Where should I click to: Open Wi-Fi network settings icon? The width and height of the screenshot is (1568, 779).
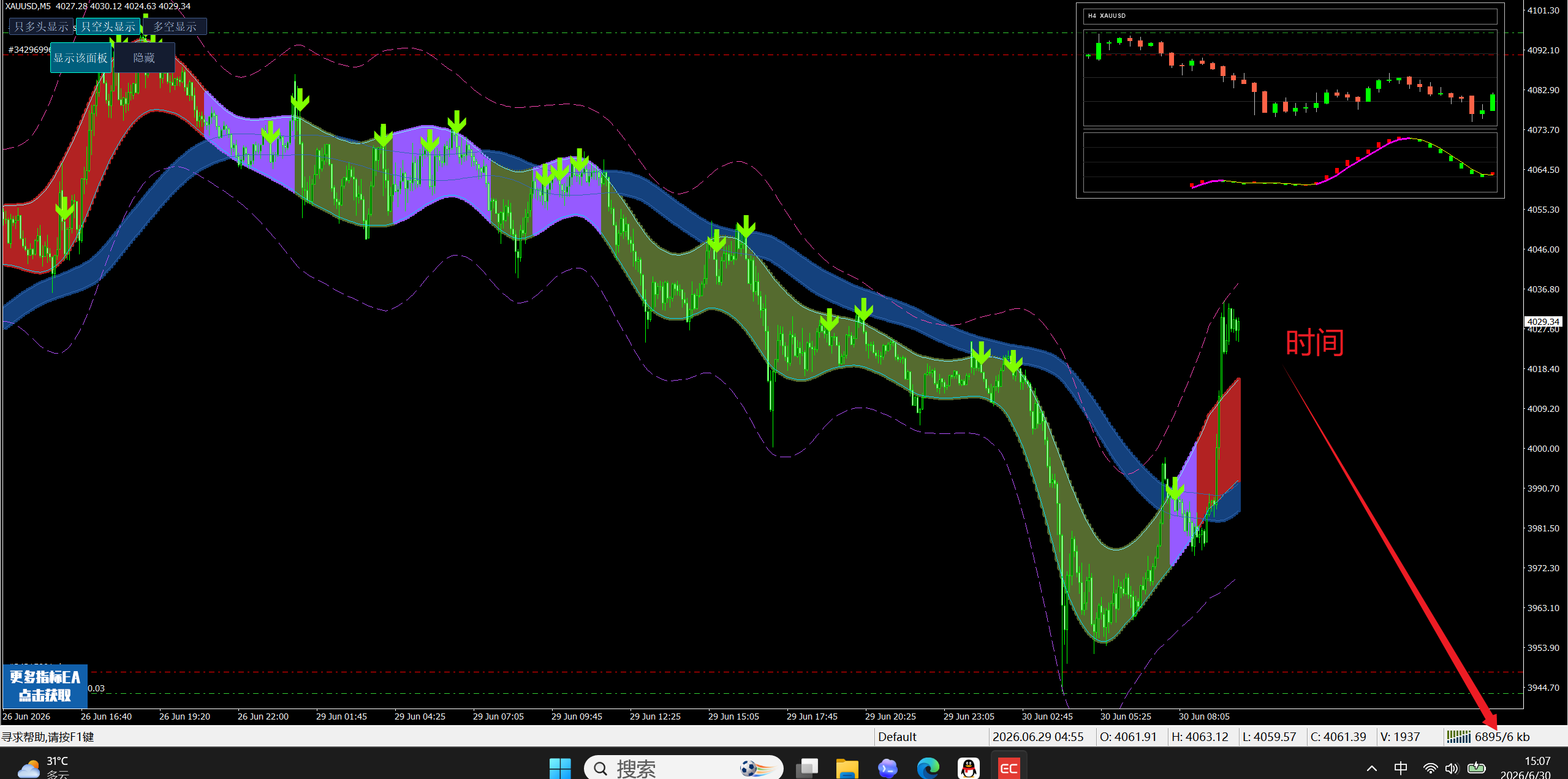tap(1430, 768)
